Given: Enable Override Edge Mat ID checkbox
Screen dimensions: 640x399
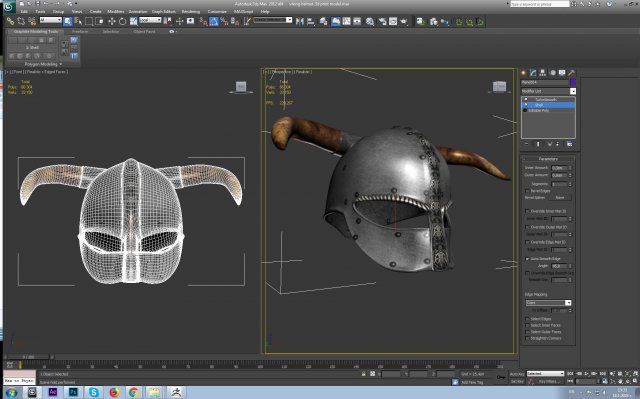Looking at the screenshot, I should [527, 242].
